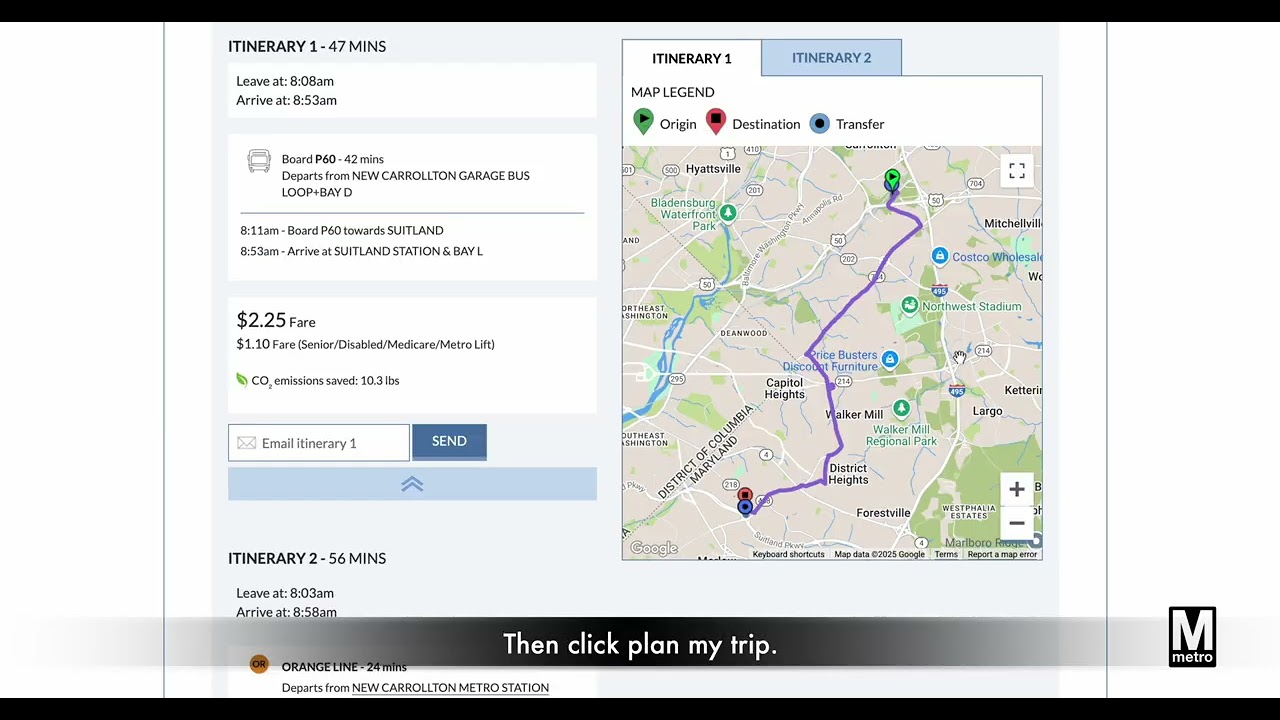
Task: Click the Deanwood map label
Action: click(x=743, y=333)
